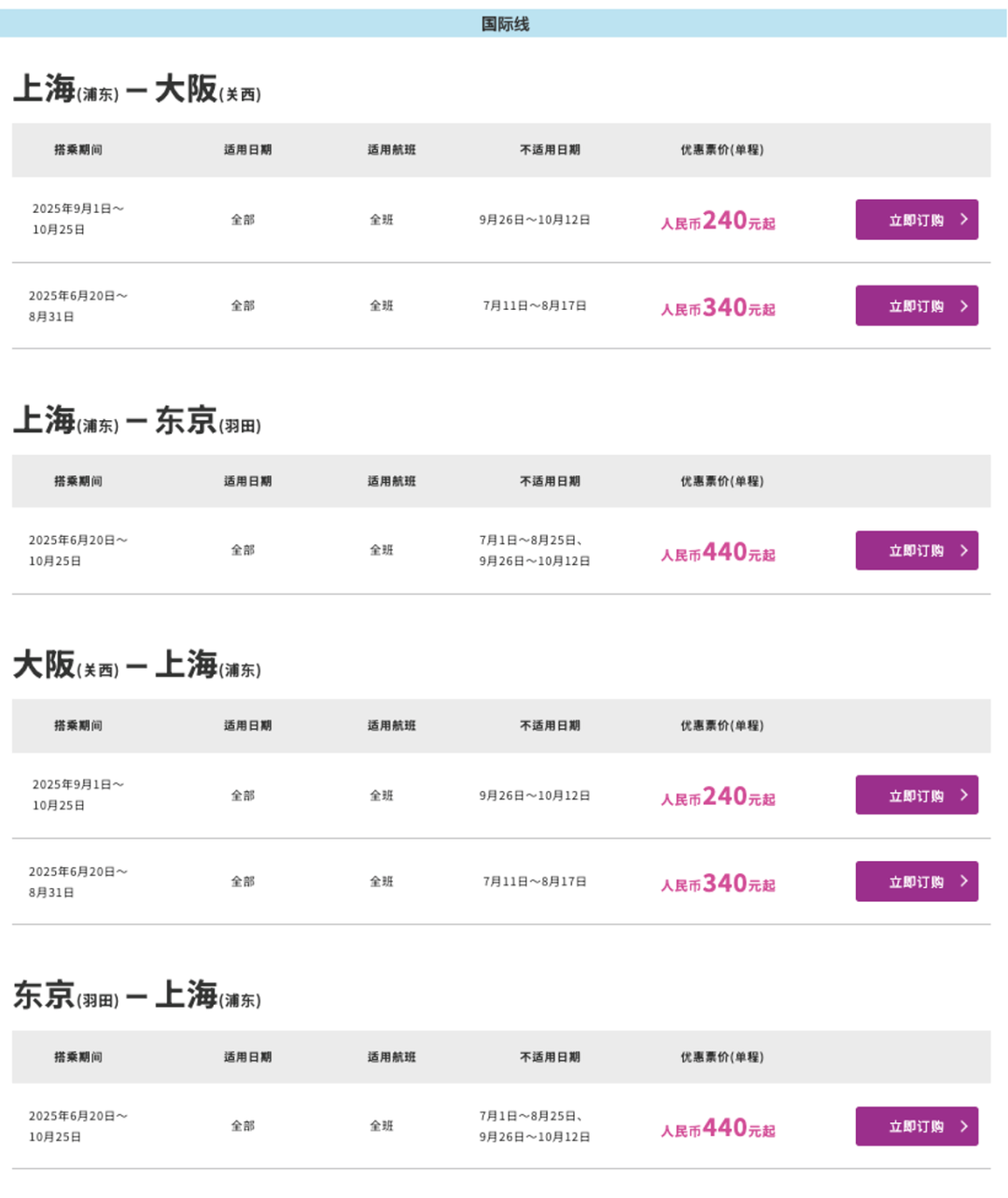
Task: Order the Shanghai to Tokyo Haneda 440 fare
Action: pyautogui.click(x=916, y=551)
